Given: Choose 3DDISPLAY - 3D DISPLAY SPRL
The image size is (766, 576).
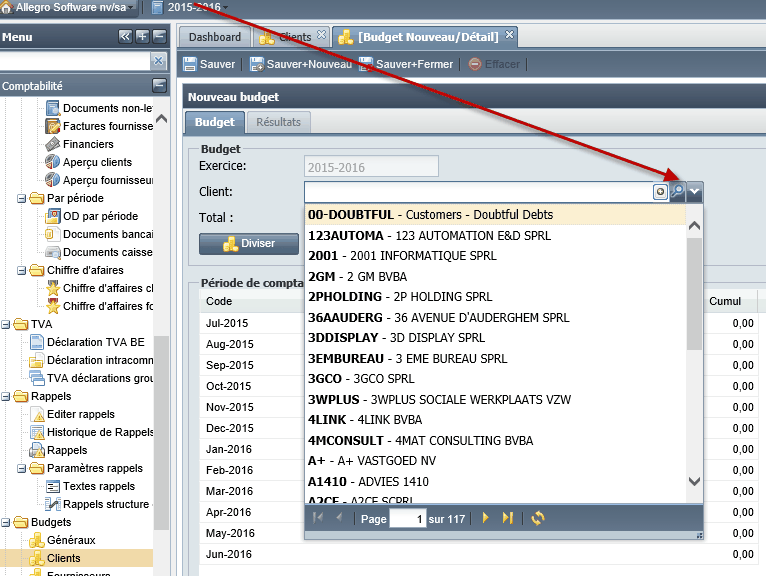Looking at the screenshot, I should pyautogui.click(x=495, y=338).
